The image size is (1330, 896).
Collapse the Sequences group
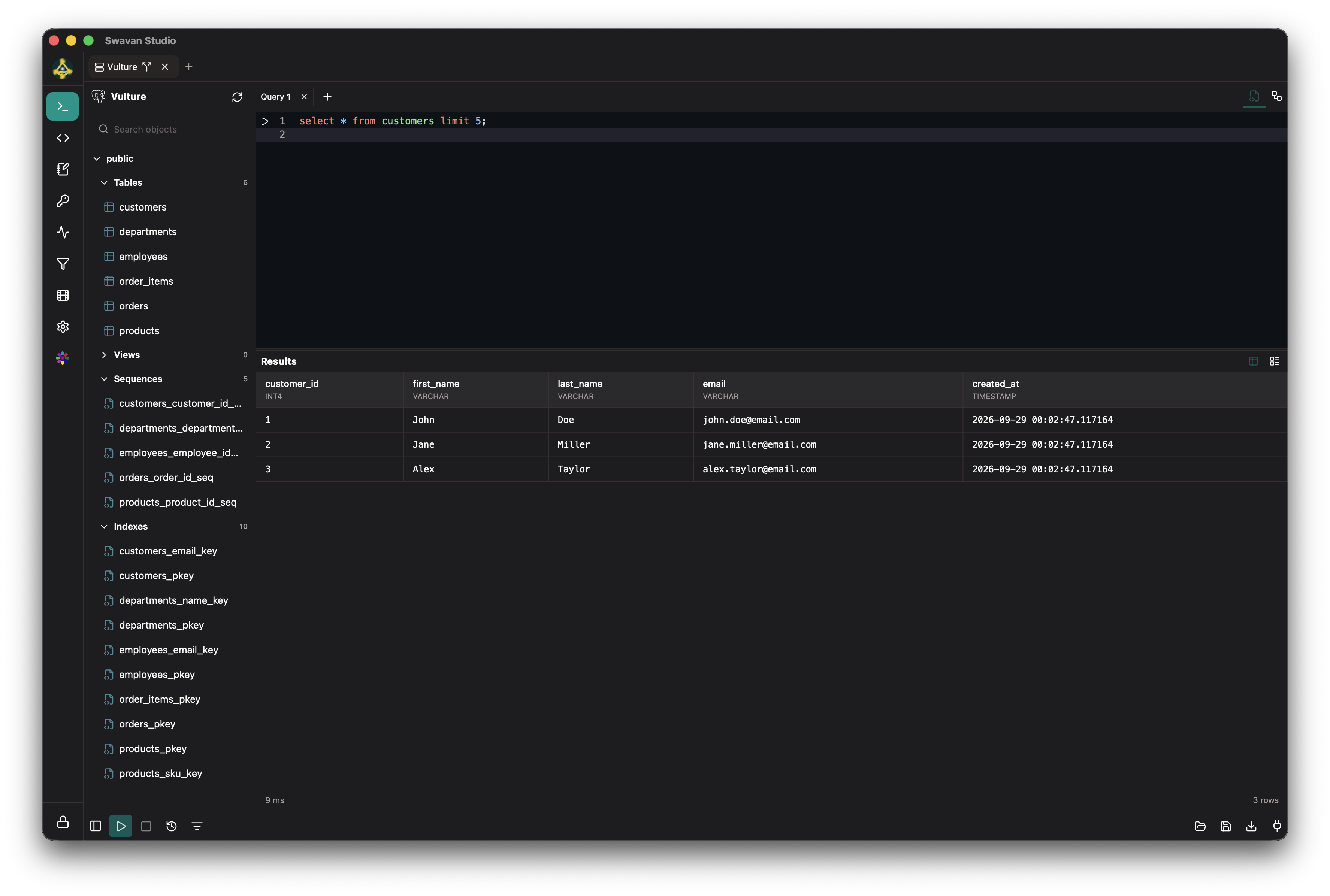coord(104,379)
